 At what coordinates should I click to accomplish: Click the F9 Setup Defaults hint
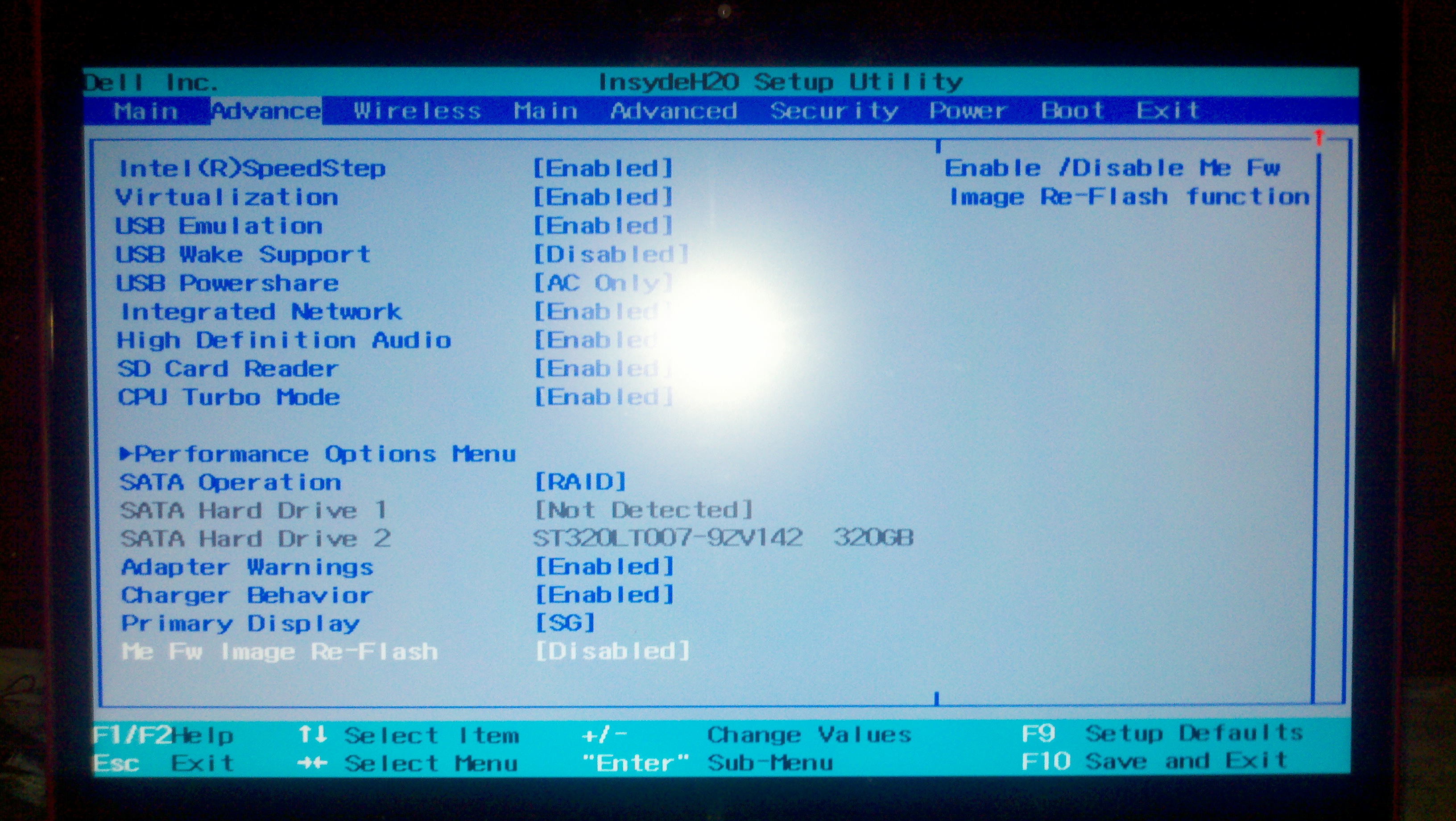click(1162, 734)
